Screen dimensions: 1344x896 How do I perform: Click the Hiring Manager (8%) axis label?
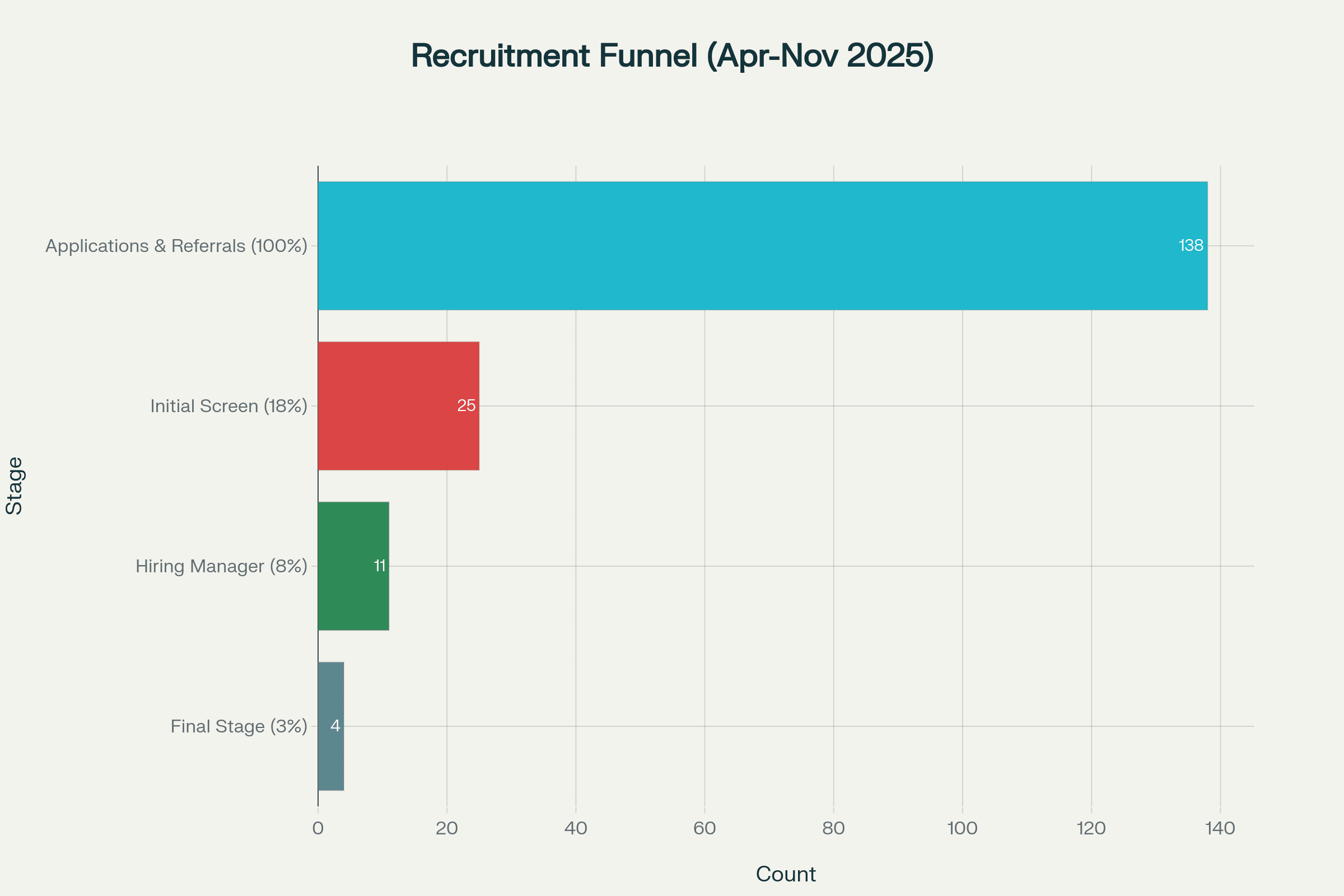[221, 566]
